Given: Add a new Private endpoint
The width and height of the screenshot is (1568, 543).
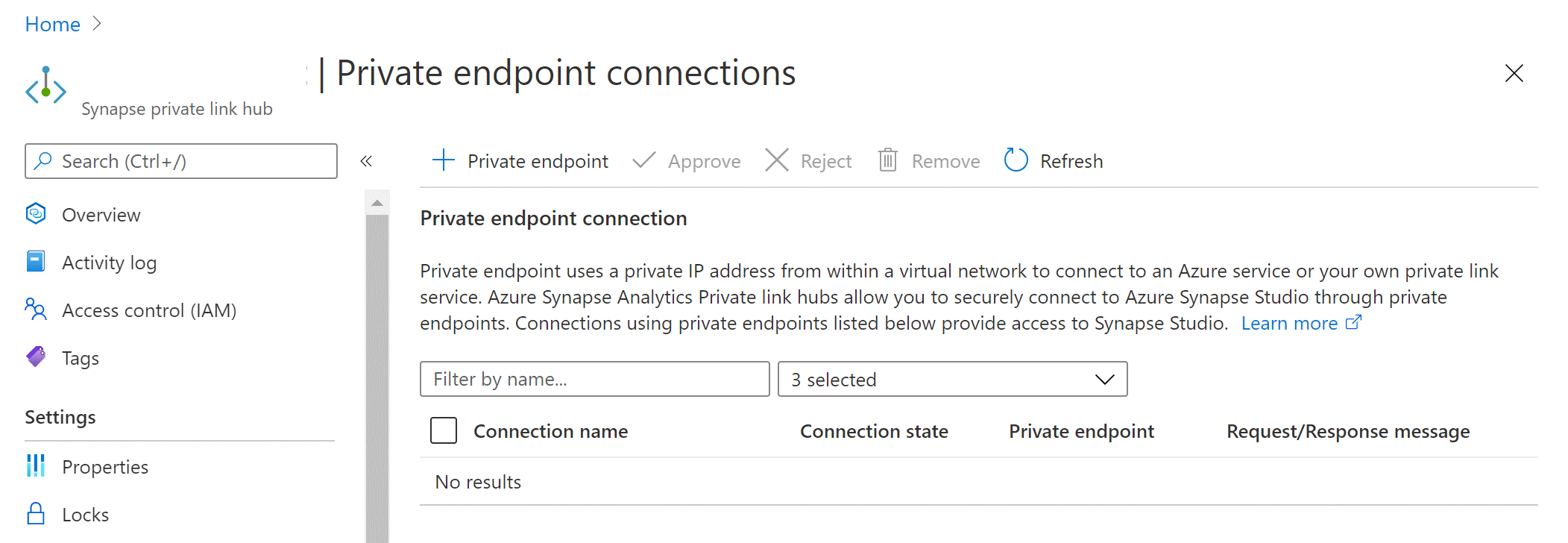Looking at the screenshot, I should pyautogui.click(x=520, y=160).
